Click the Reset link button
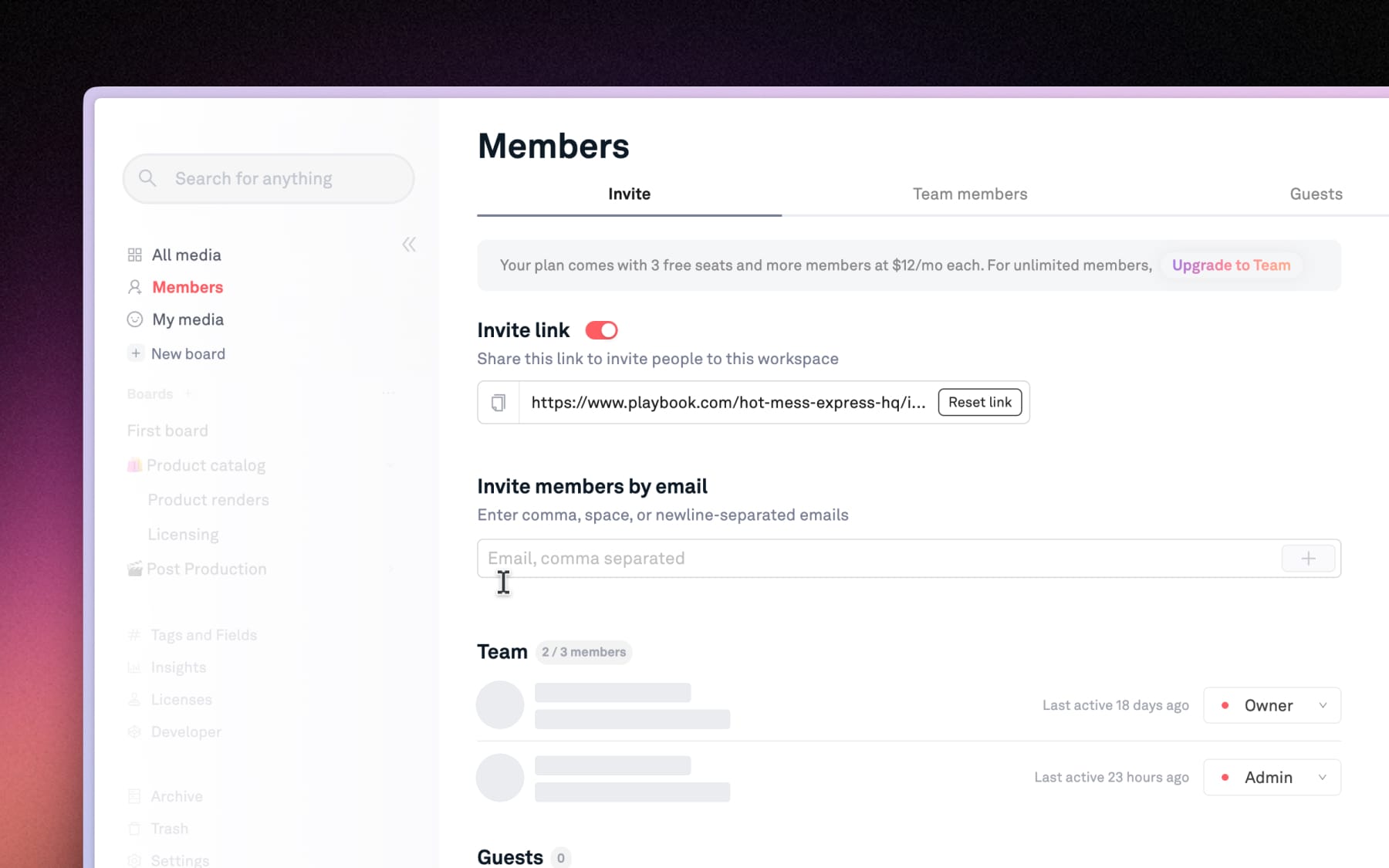 click(x=980, y=402)
